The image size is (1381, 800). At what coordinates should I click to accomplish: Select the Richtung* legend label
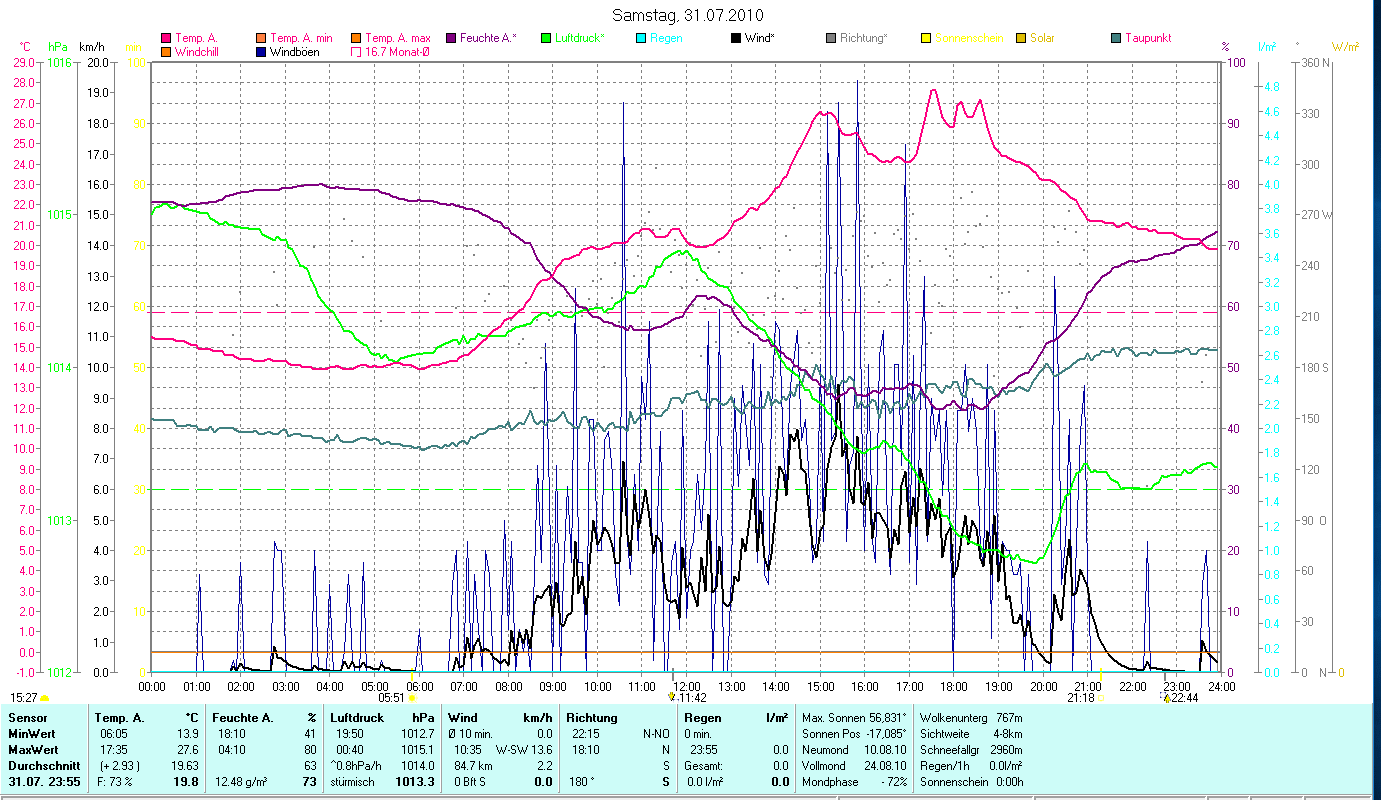tap(863, 38)
